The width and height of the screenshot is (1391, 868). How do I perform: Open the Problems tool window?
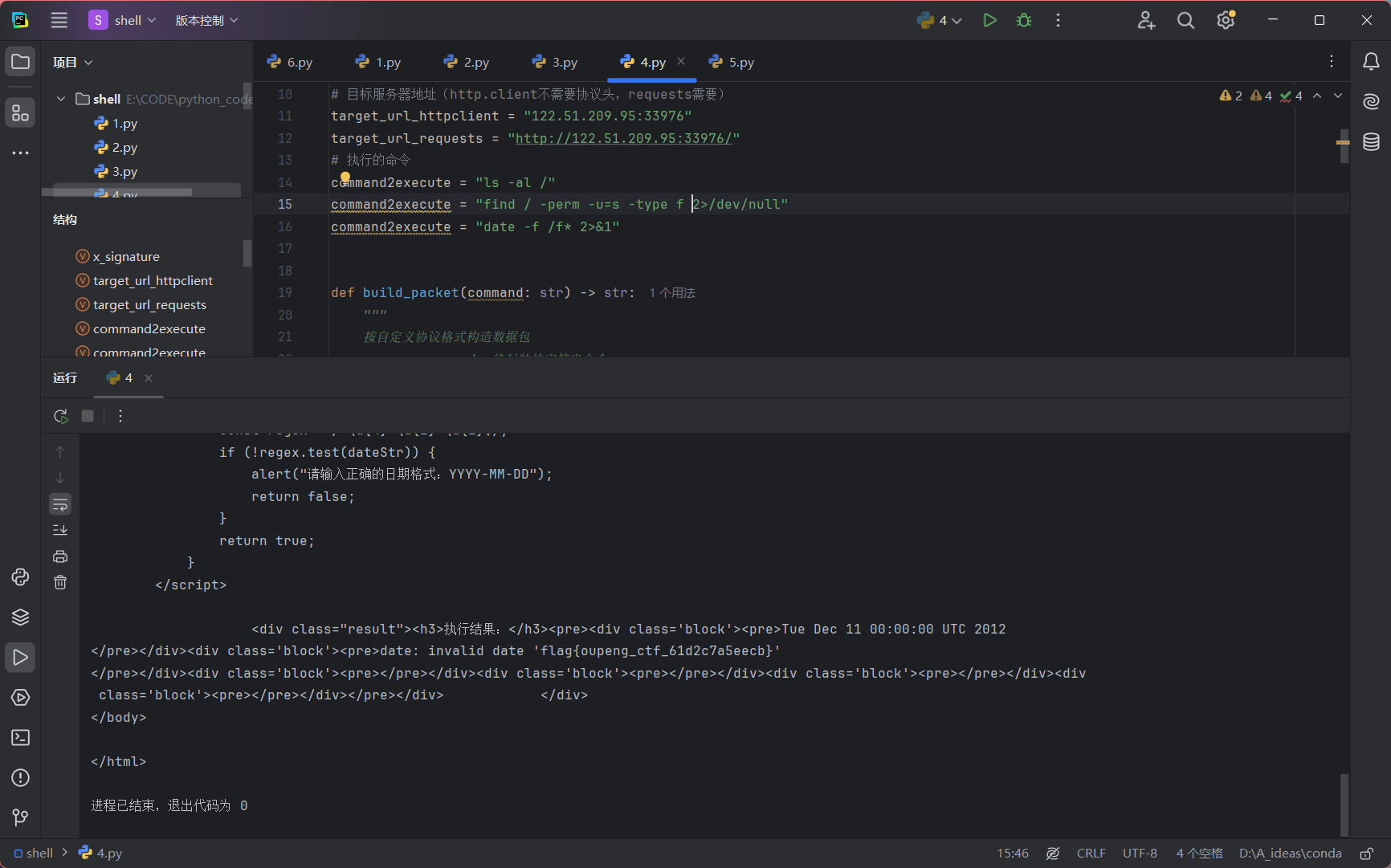point(21,777)
